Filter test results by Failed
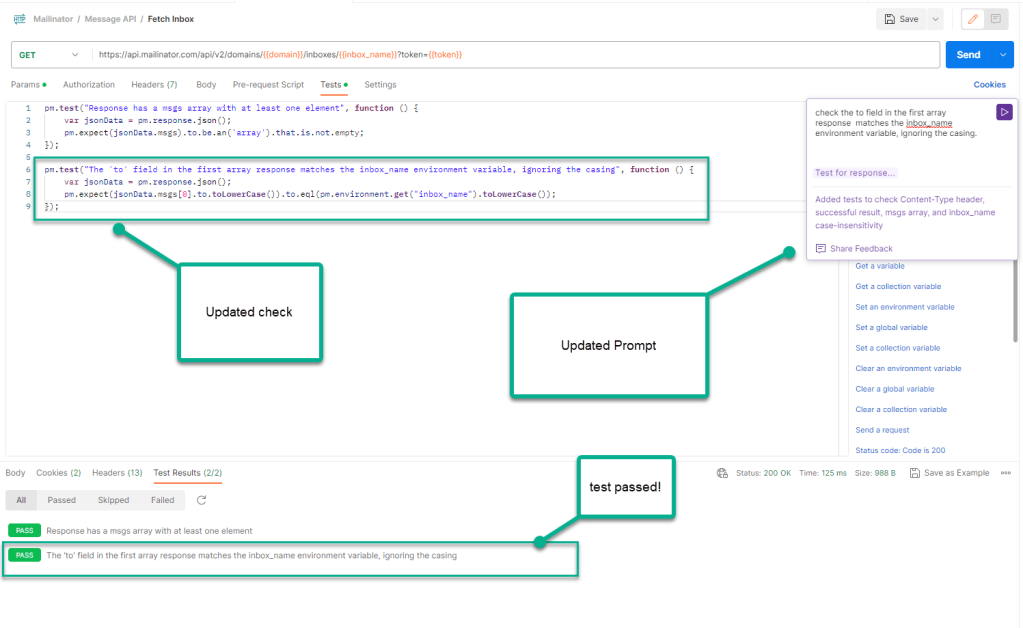This screenshot has height=628, width=1023. click(162, 500)
